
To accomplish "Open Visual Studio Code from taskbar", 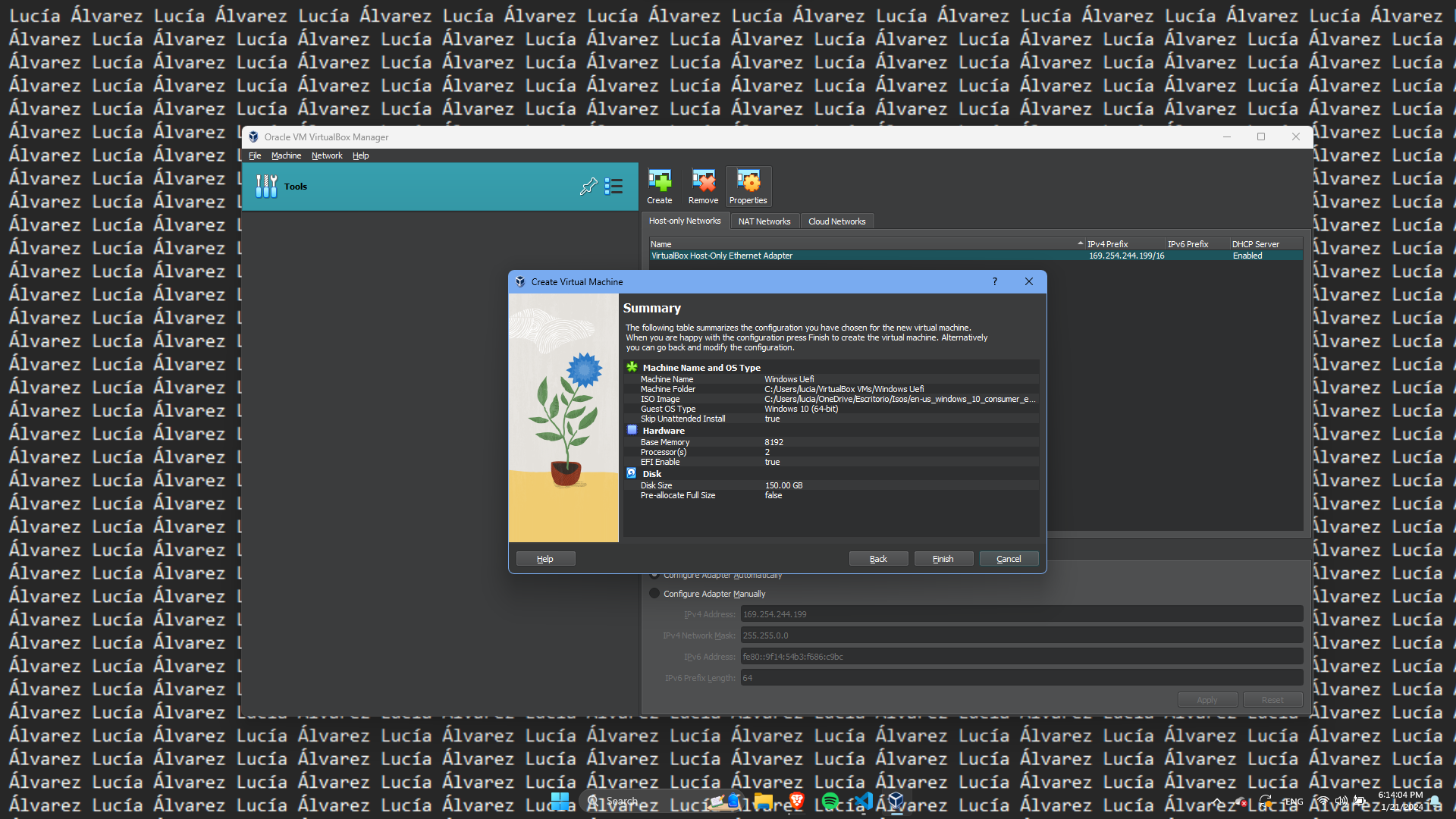I will 863,801.
